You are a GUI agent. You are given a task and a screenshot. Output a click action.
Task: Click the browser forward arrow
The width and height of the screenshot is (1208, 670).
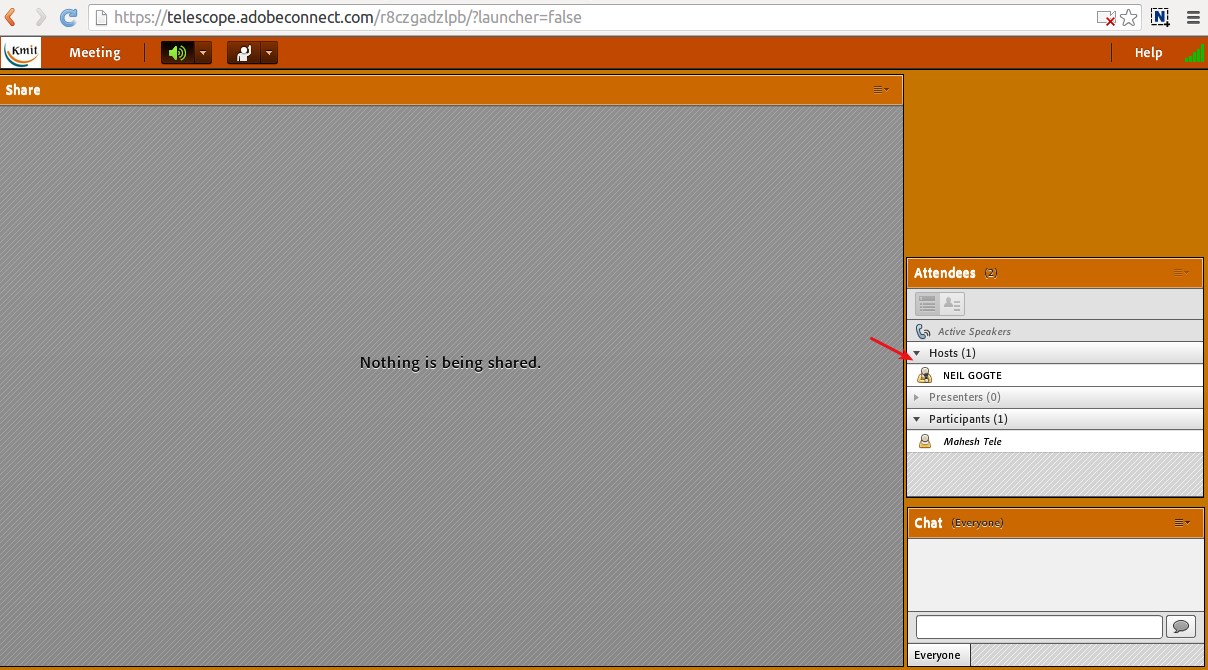[40, 17]
